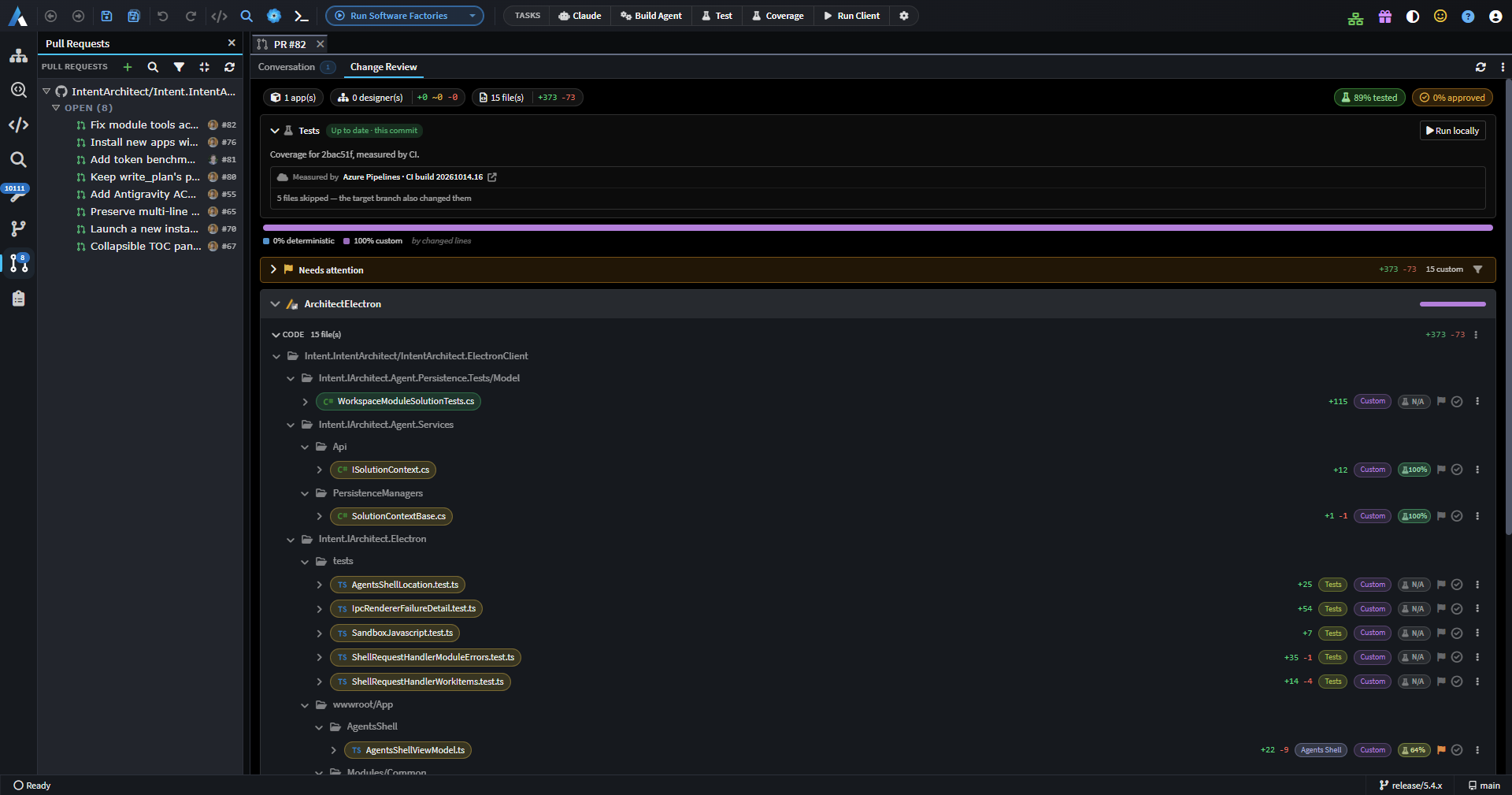Click the purple custom coverage progress bar

tap(877, 228)
